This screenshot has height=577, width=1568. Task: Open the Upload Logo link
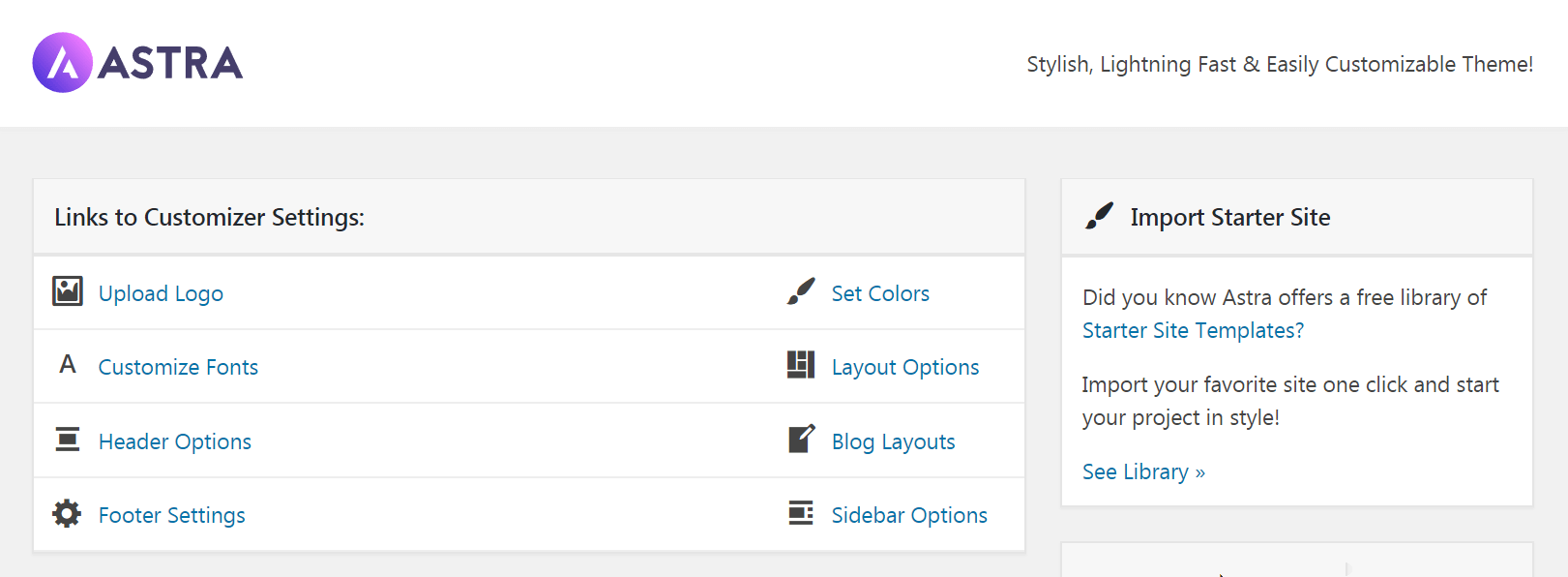point(161,293)
